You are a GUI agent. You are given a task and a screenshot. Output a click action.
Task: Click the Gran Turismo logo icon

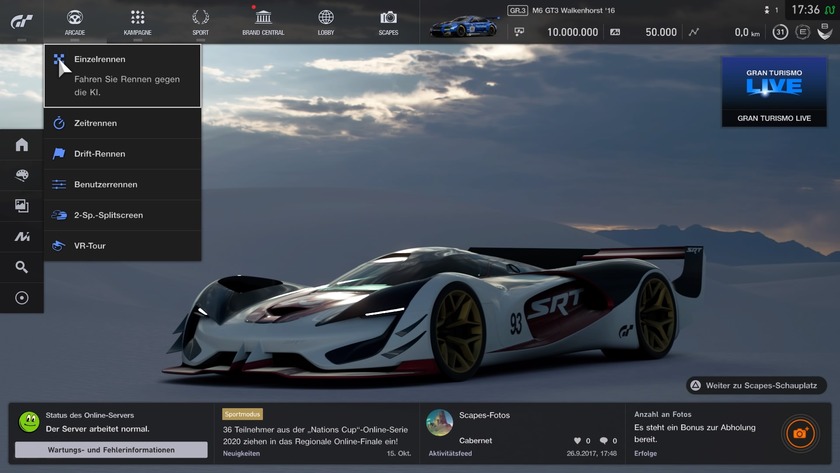click(21, 21)
